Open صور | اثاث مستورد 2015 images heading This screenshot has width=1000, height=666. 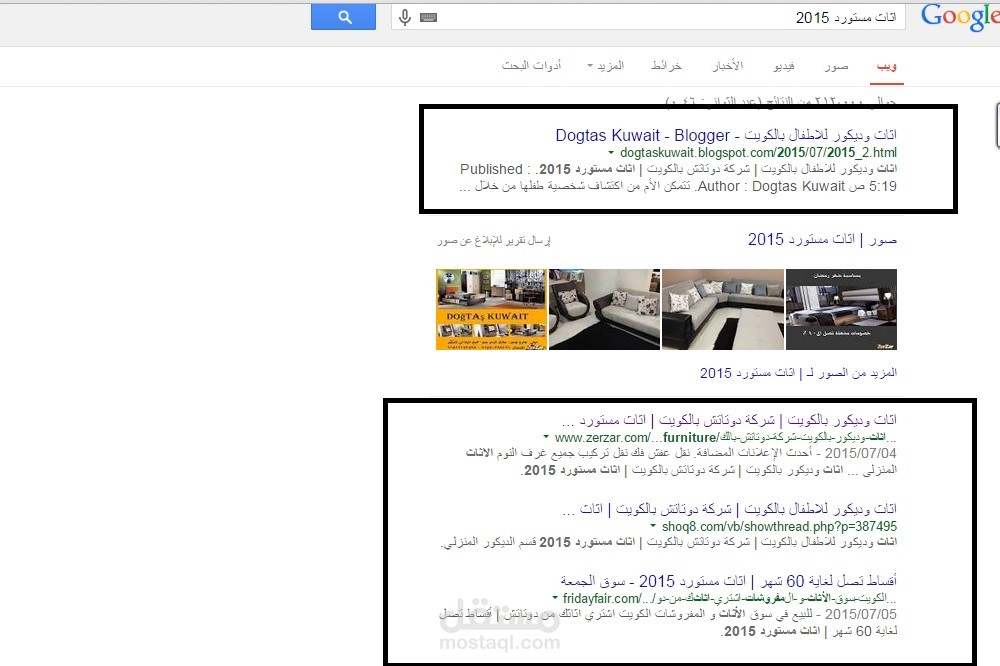coord(822,240)
